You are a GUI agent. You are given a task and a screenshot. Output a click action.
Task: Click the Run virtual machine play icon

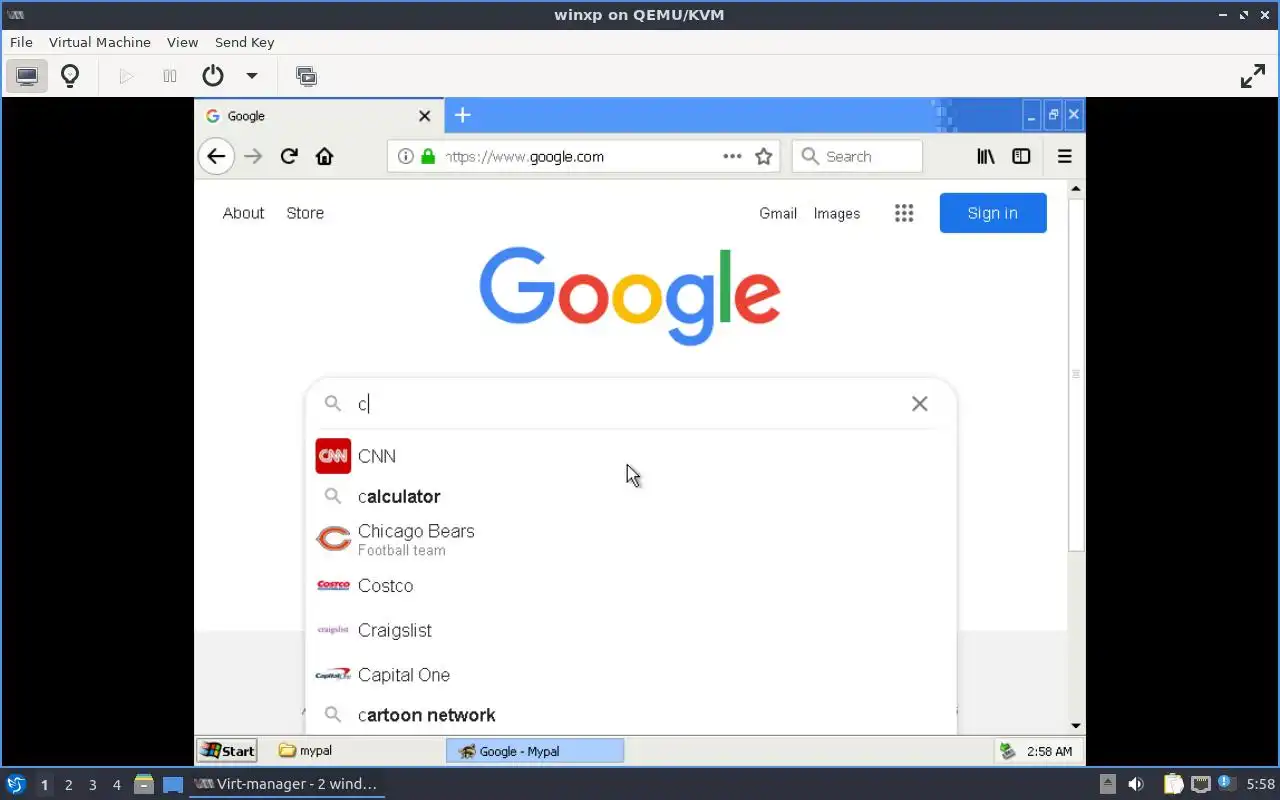coord(126,76)
